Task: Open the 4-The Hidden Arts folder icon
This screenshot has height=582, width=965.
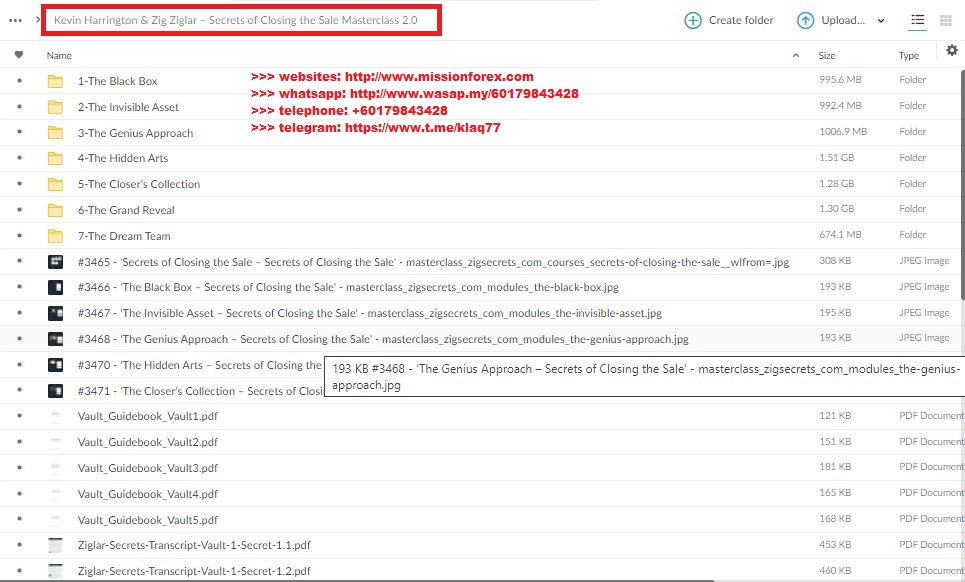Action: click(x=55, y=158)
